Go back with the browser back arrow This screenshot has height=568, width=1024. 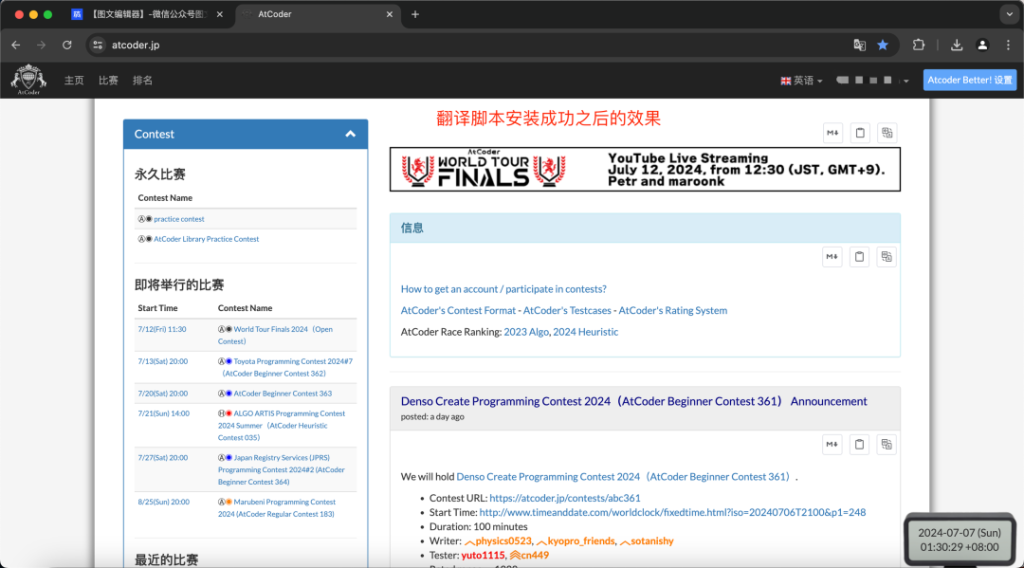pyautogui.click(x=16, y=45)
